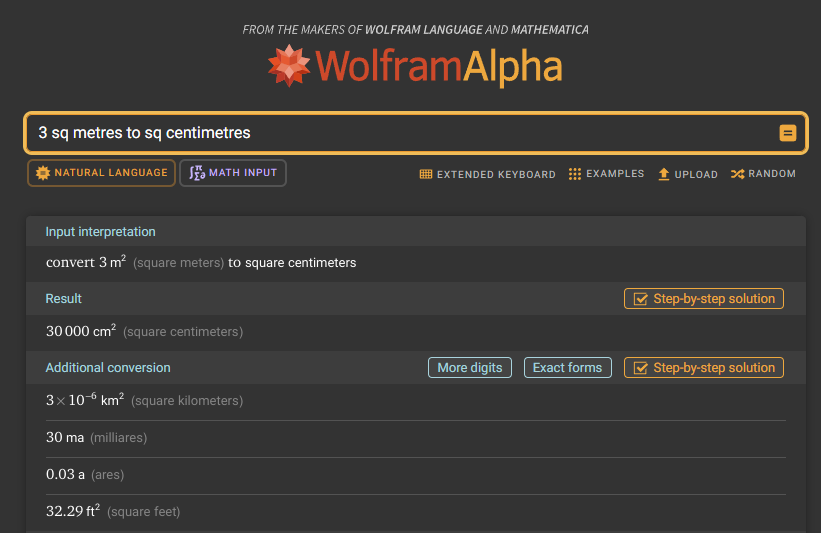Click the 32.29 ft² (square feet) row
821x533 pixels.
(x=416, y=512)
